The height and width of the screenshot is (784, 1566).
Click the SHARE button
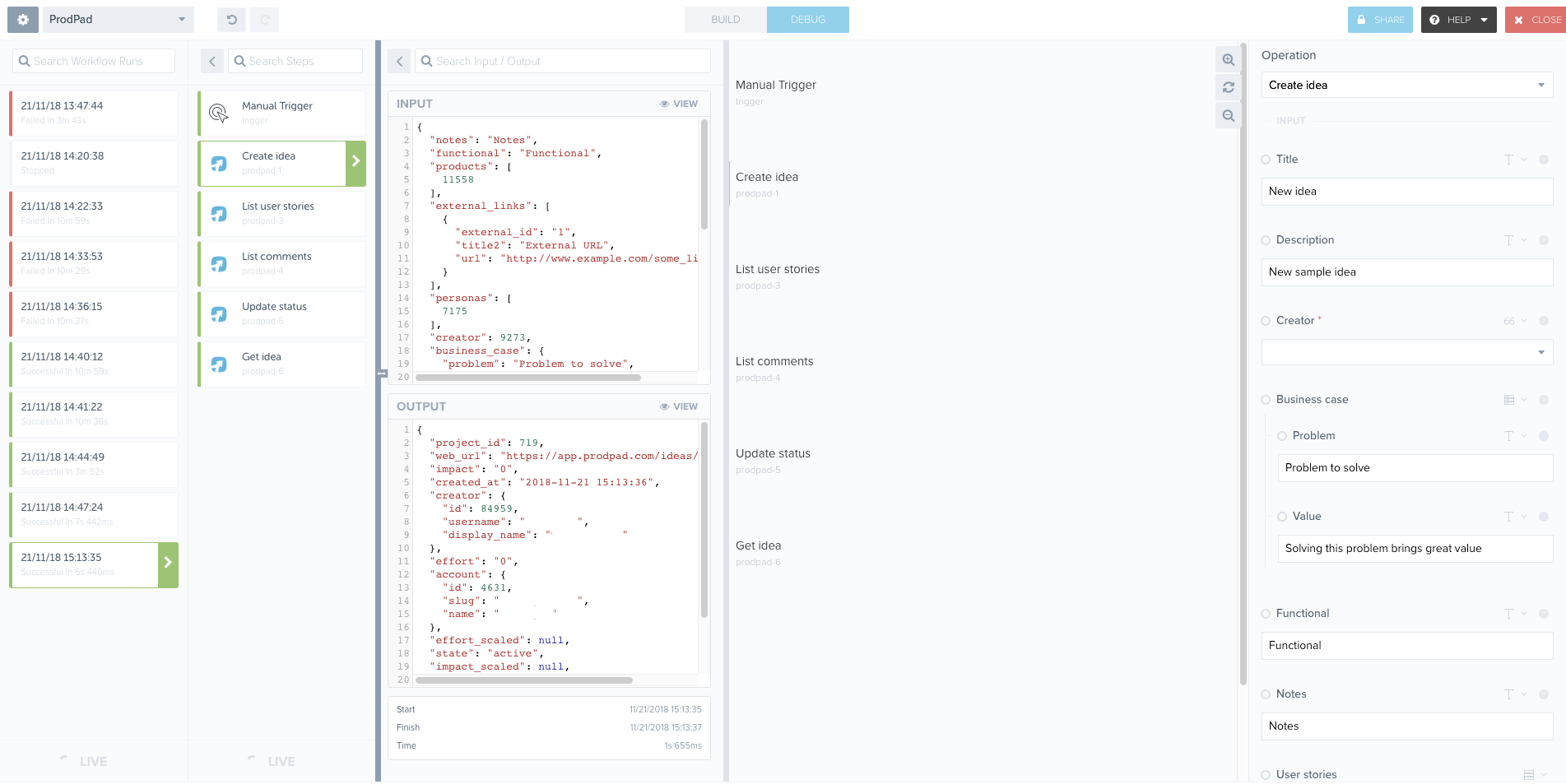1380,20
